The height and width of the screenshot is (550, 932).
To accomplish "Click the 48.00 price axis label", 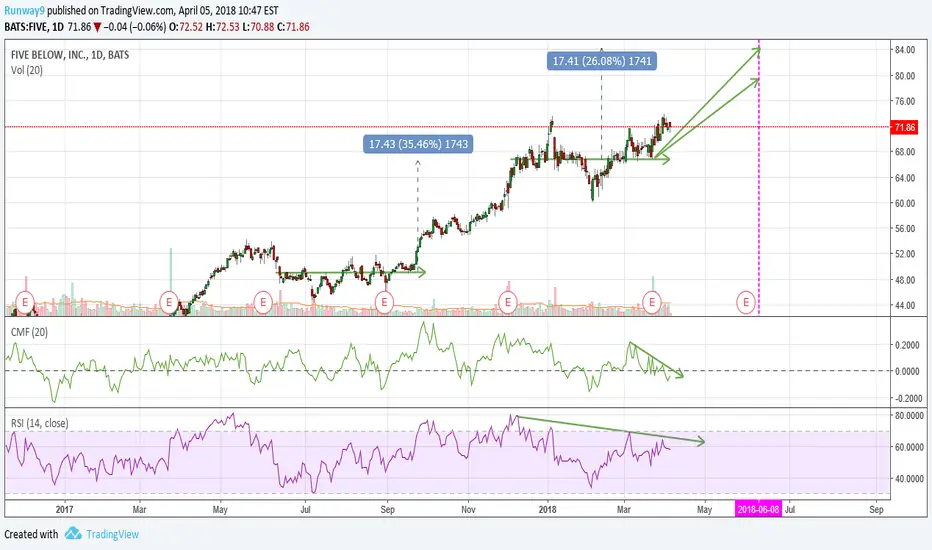I will [905, 280].
